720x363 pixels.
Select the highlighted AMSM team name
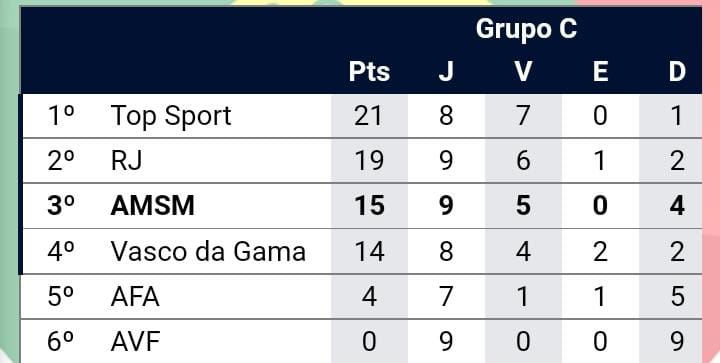pos(152,206)
